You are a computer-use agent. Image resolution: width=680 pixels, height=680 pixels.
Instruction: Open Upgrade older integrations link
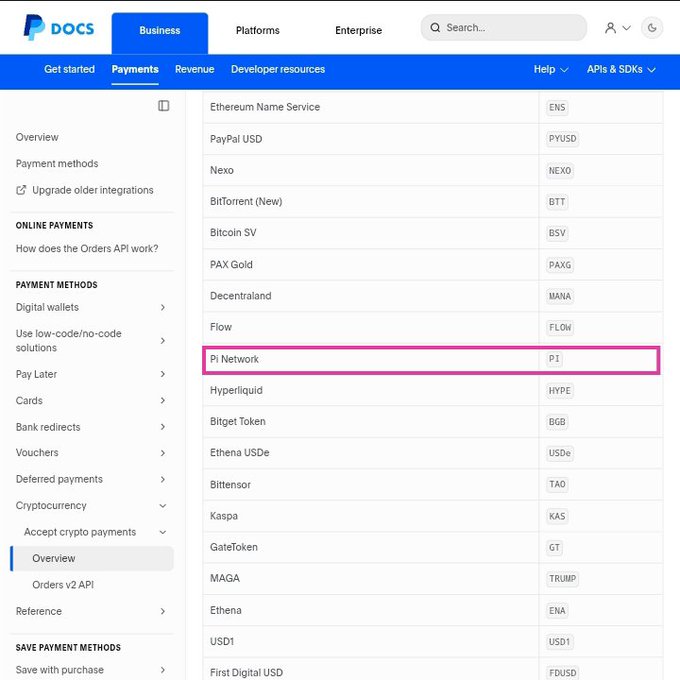pyautogui.click(x=92, y=190)
